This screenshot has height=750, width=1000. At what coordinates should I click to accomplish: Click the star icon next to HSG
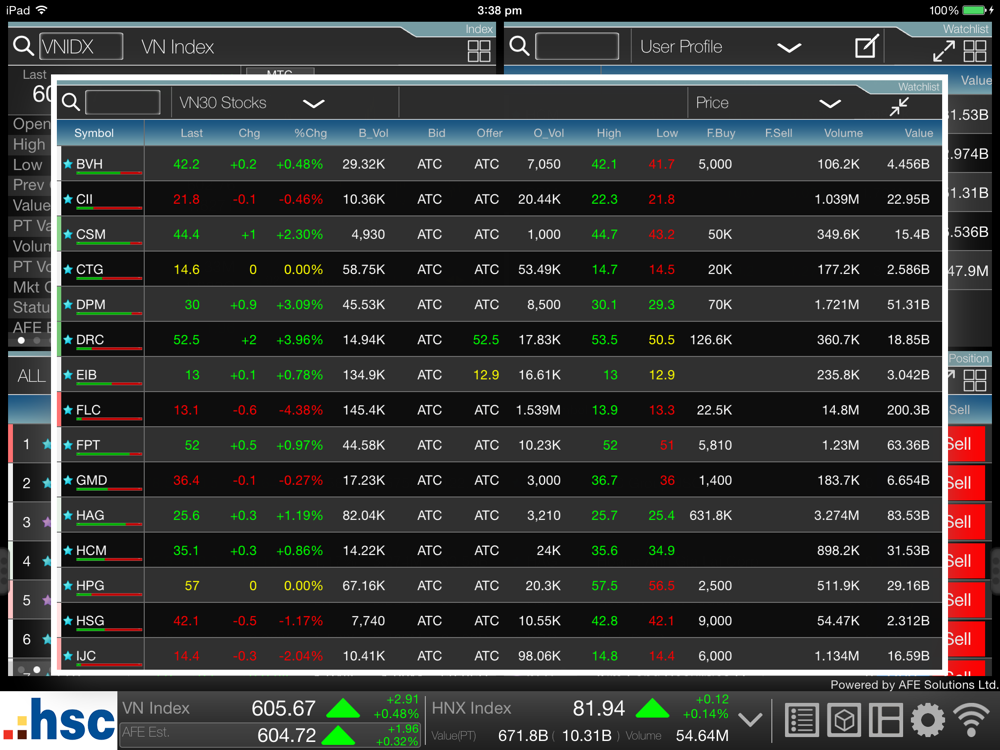[x=68, y=620]
